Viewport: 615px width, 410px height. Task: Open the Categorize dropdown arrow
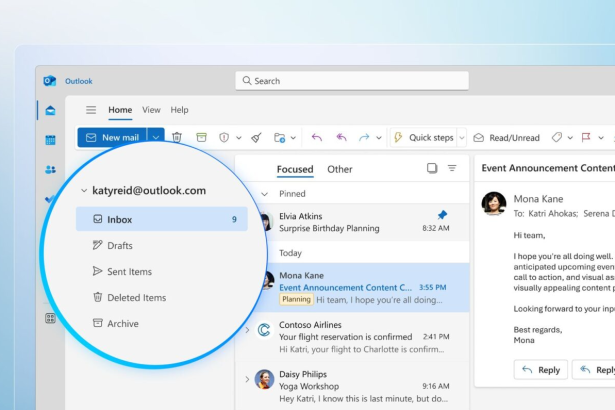click(x=570, y=138)
